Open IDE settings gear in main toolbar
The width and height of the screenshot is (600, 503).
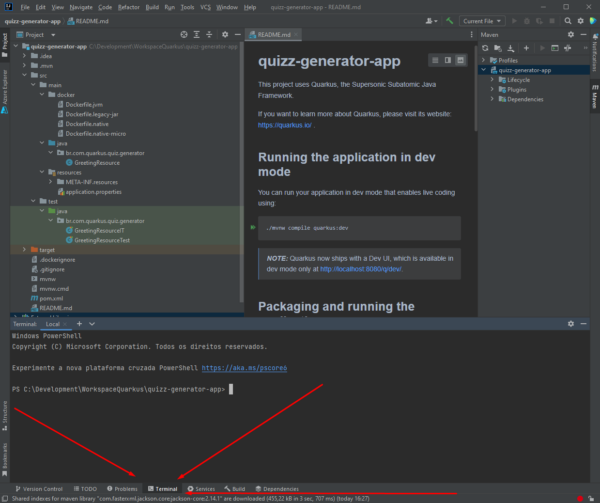[x=580, y=21]
